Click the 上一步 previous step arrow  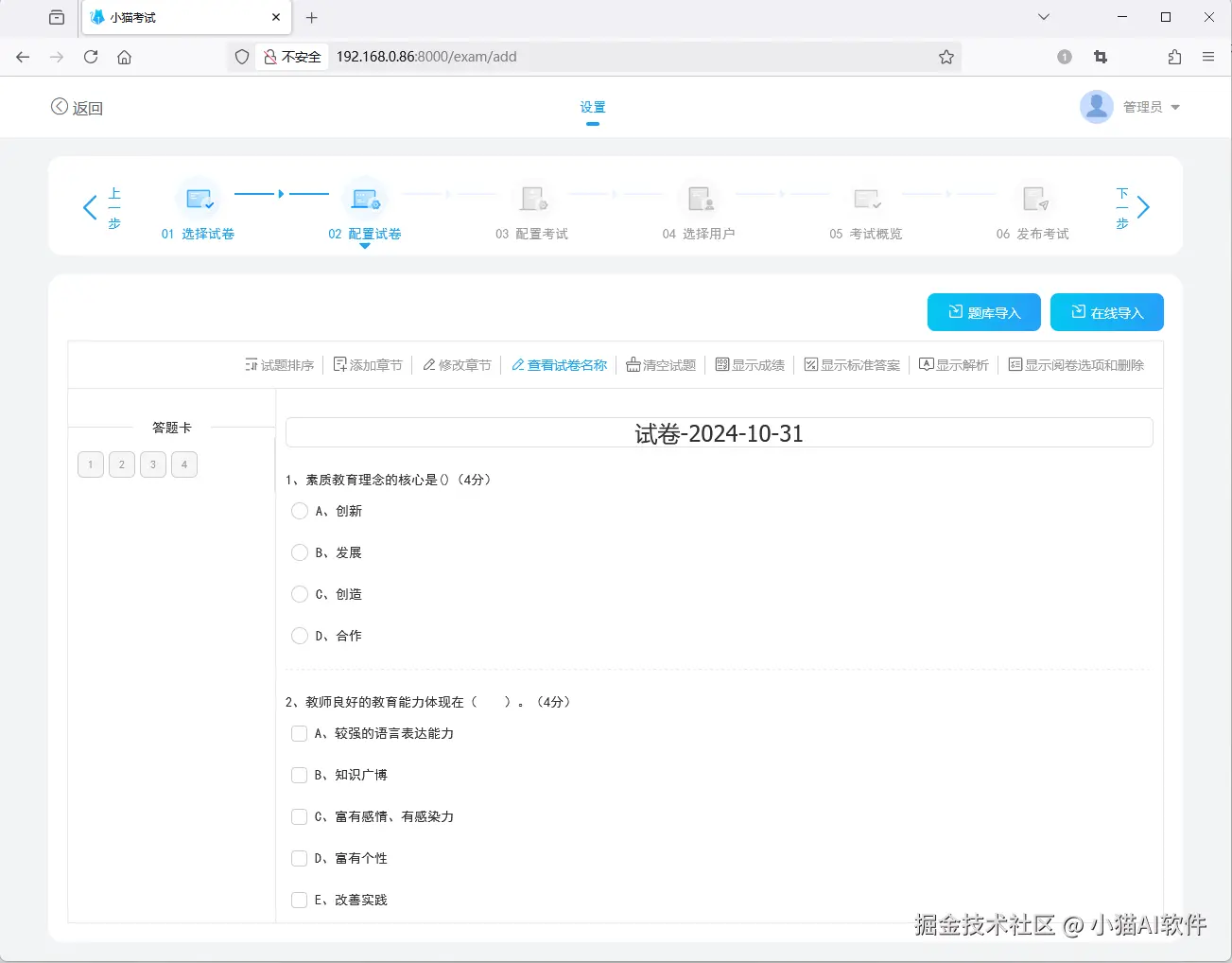(90, 207)
